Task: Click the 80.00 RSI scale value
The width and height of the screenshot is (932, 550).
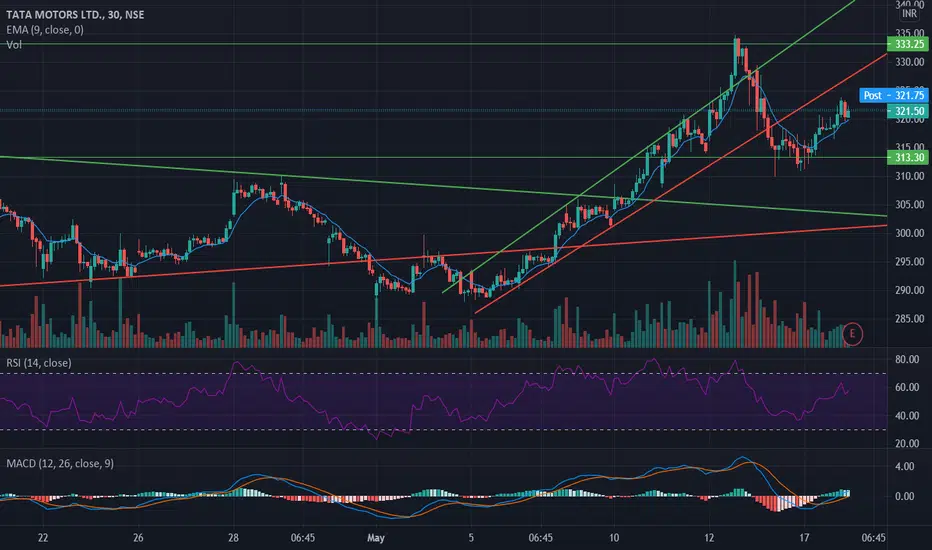Action: [x=908, y=359]
